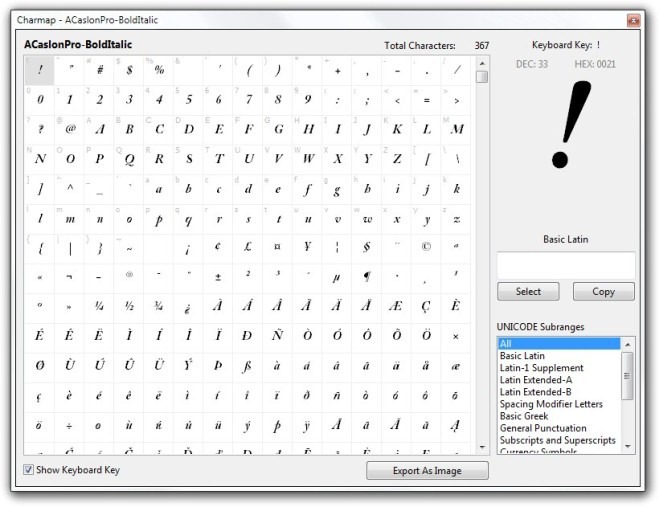Select the ß sharp s cell

[x=248, y=368]
